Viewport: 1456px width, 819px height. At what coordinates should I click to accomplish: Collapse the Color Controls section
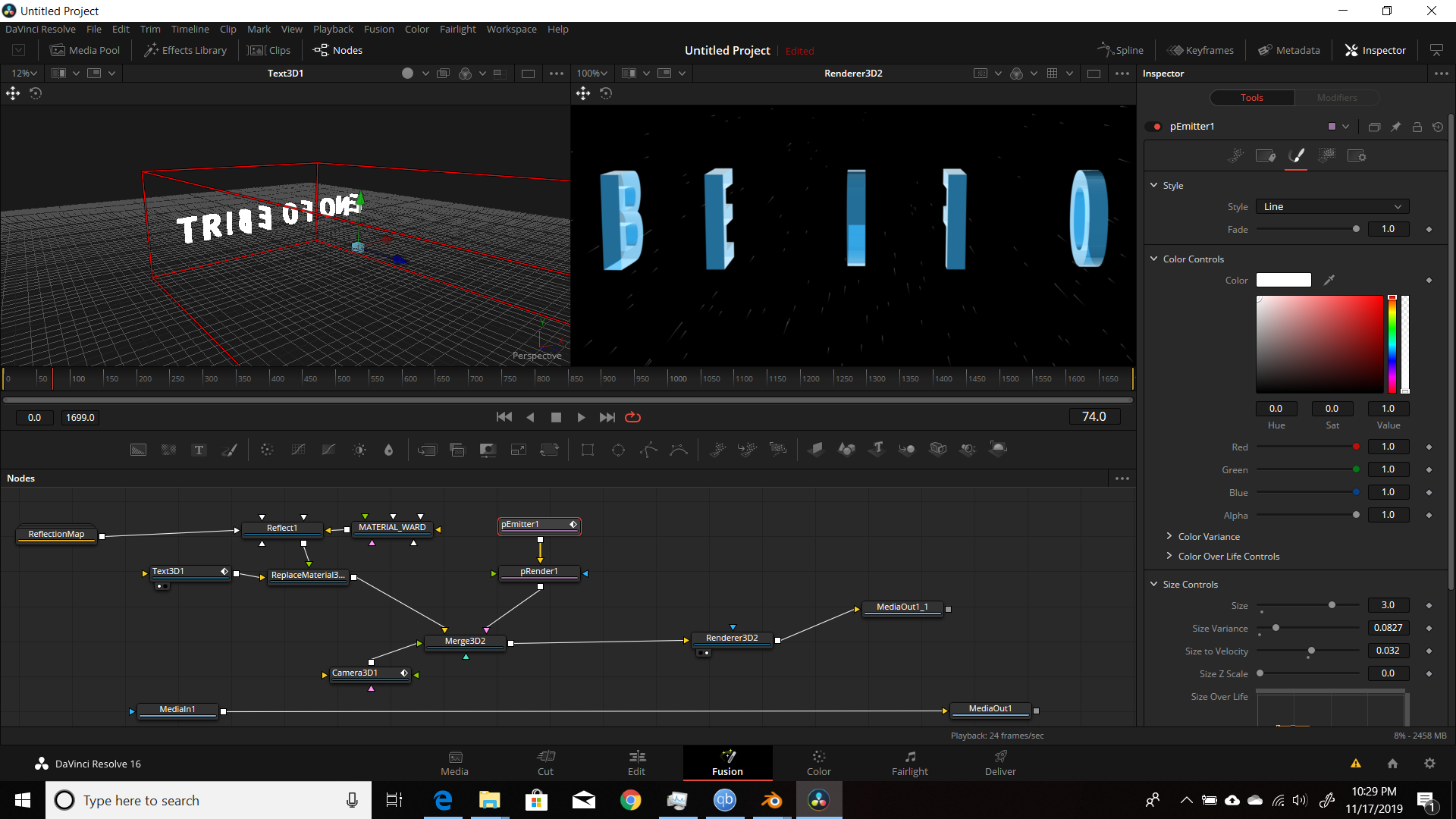click(x=1154, y=259)
